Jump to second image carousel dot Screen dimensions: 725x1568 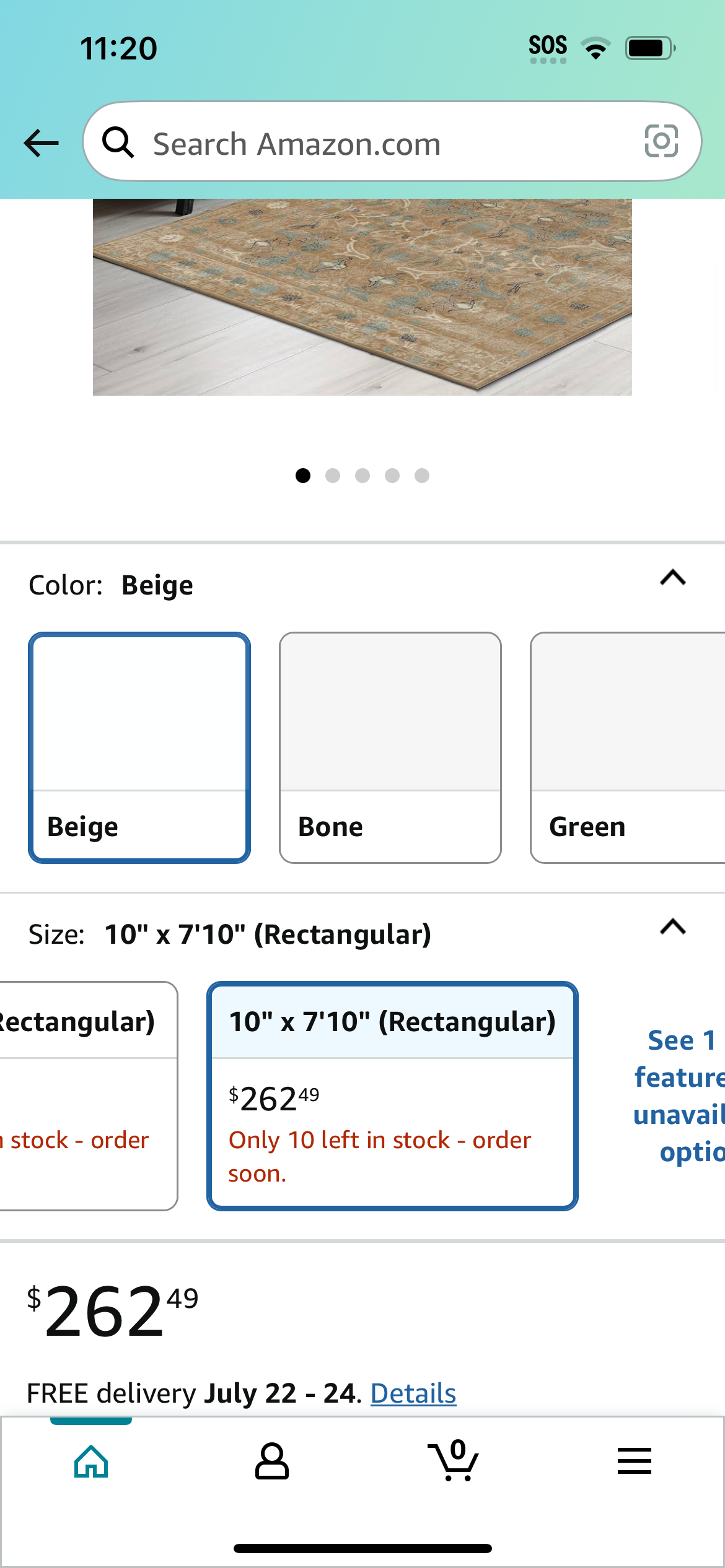pyautogui.click(x=333, y=475)
